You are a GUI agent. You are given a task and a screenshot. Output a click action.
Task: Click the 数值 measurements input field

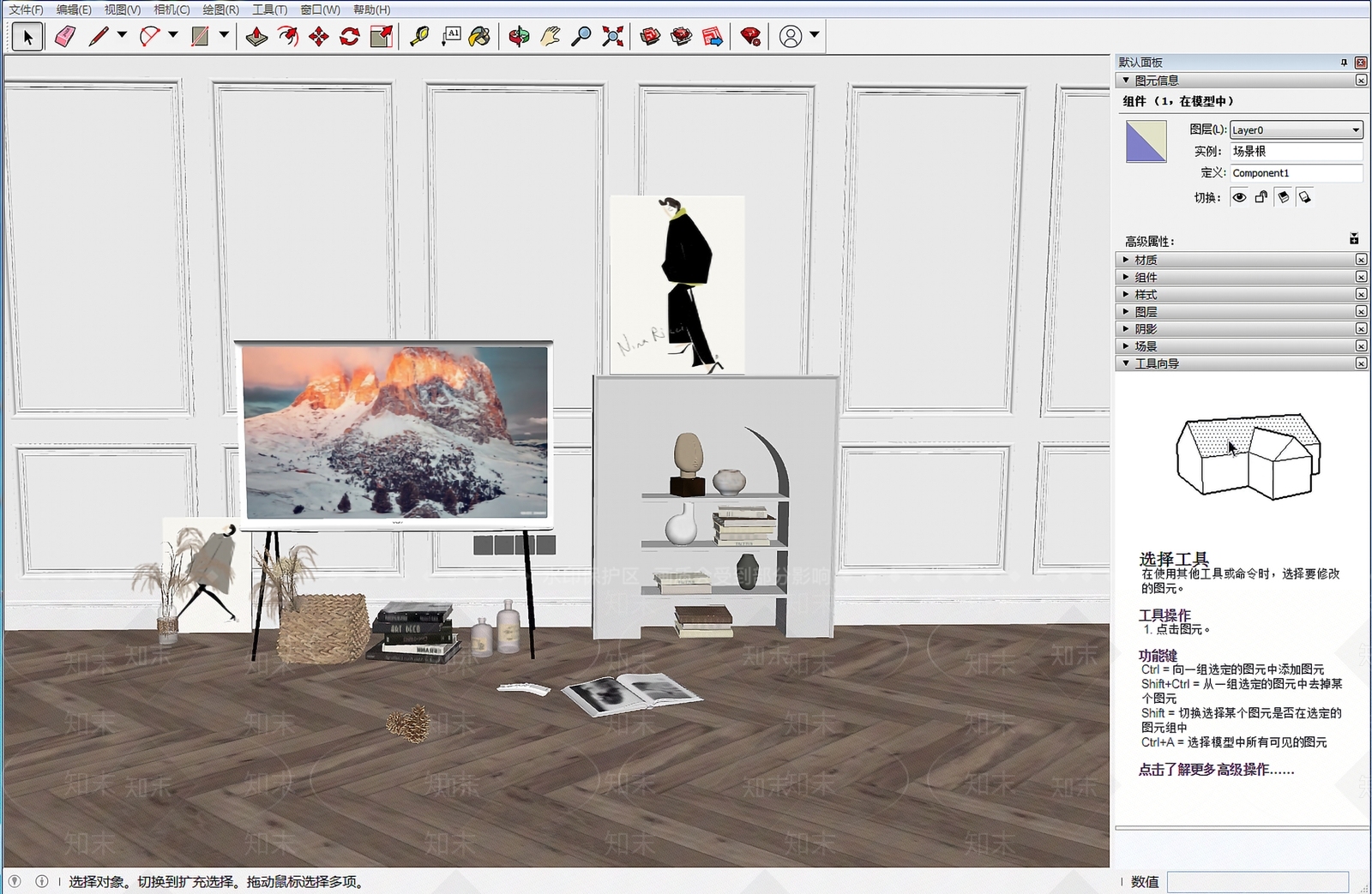(1257, 882)
